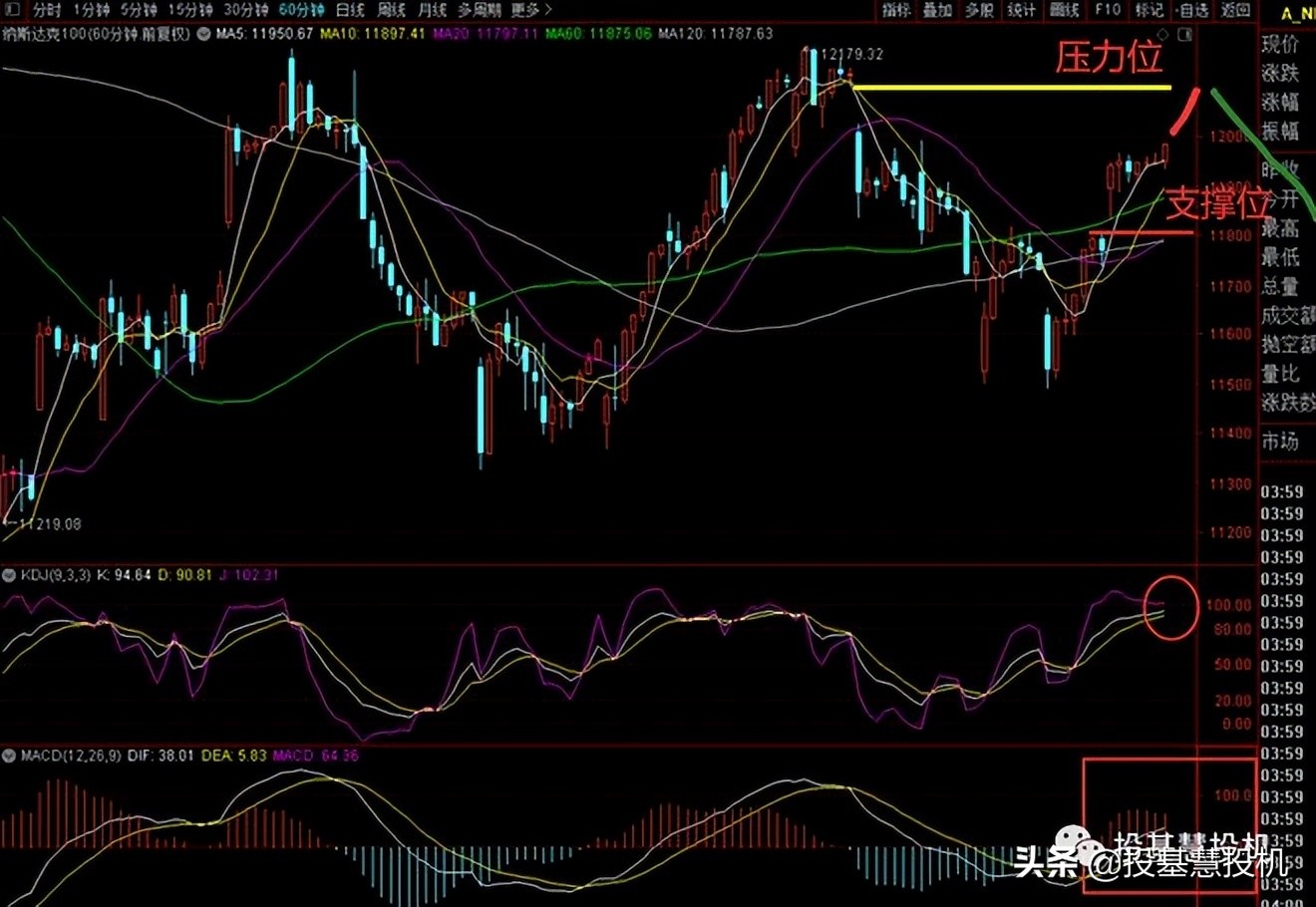The height and width of the screenshot is (907, 1316).
Task: Switch to the 月线 monthly chart
Action: point(432,10)
